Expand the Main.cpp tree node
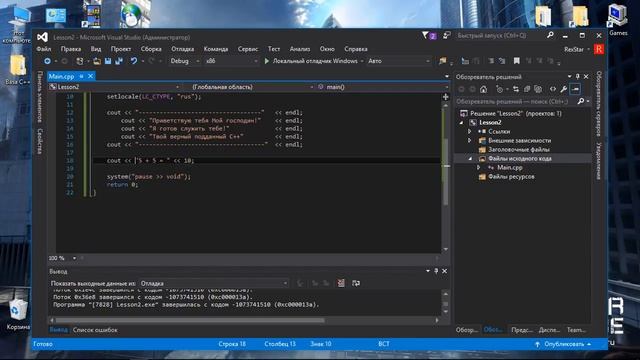Image resolution: width=640 pixels, height=360 pixels. (x=478, y=167)
